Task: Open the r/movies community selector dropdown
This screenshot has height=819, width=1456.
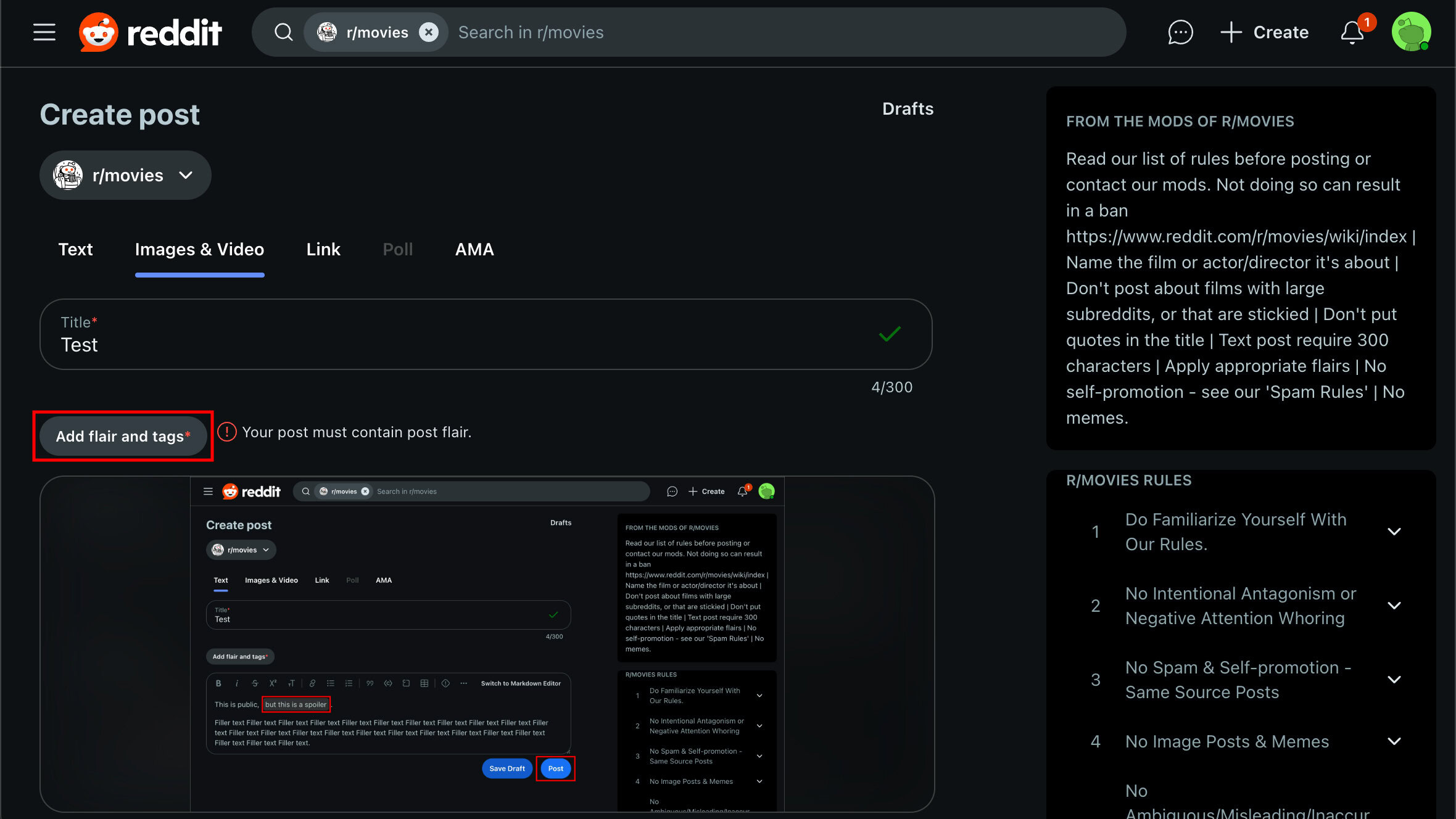Action: click(125, 175)
